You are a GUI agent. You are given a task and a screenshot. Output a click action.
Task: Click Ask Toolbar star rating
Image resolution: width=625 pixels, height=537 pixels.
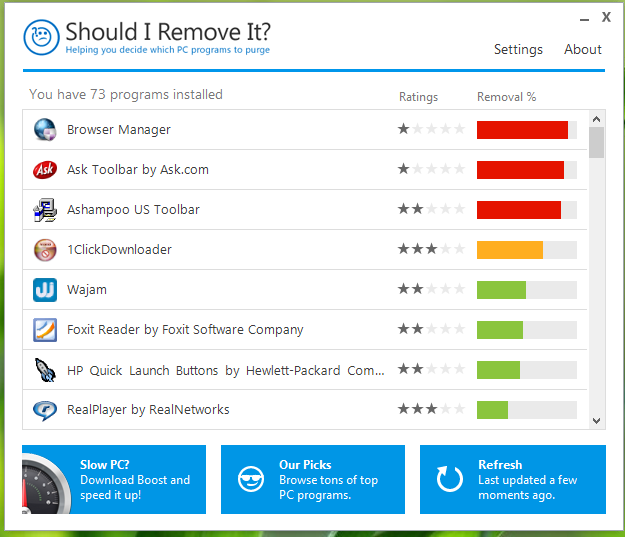pos(431,169)
